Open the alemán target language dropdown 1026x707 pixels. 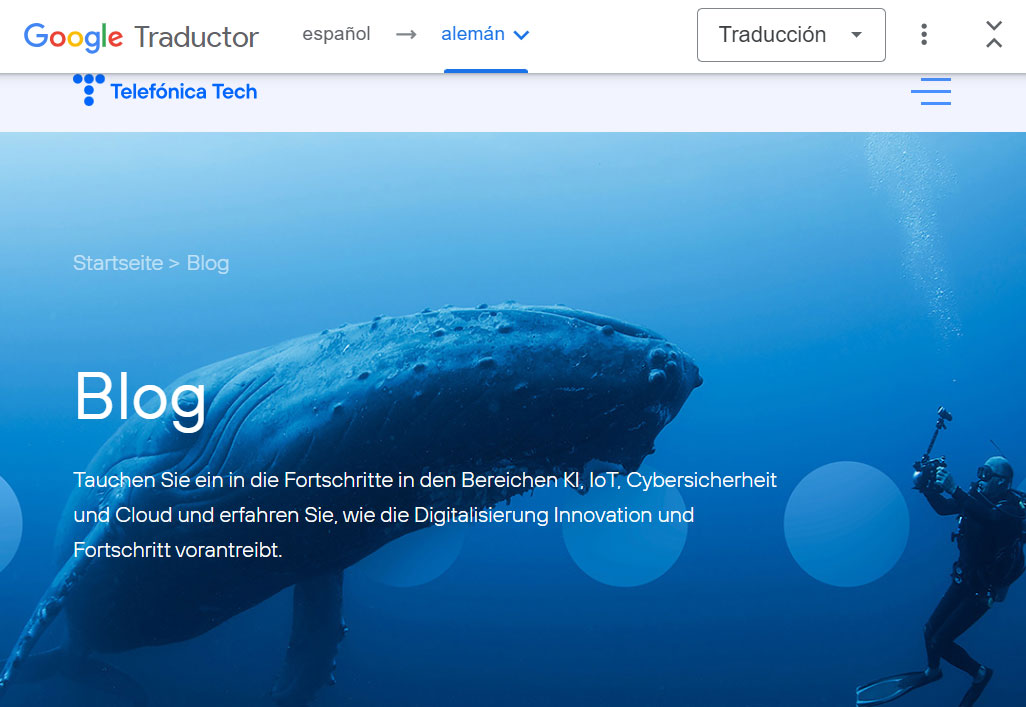485,34
